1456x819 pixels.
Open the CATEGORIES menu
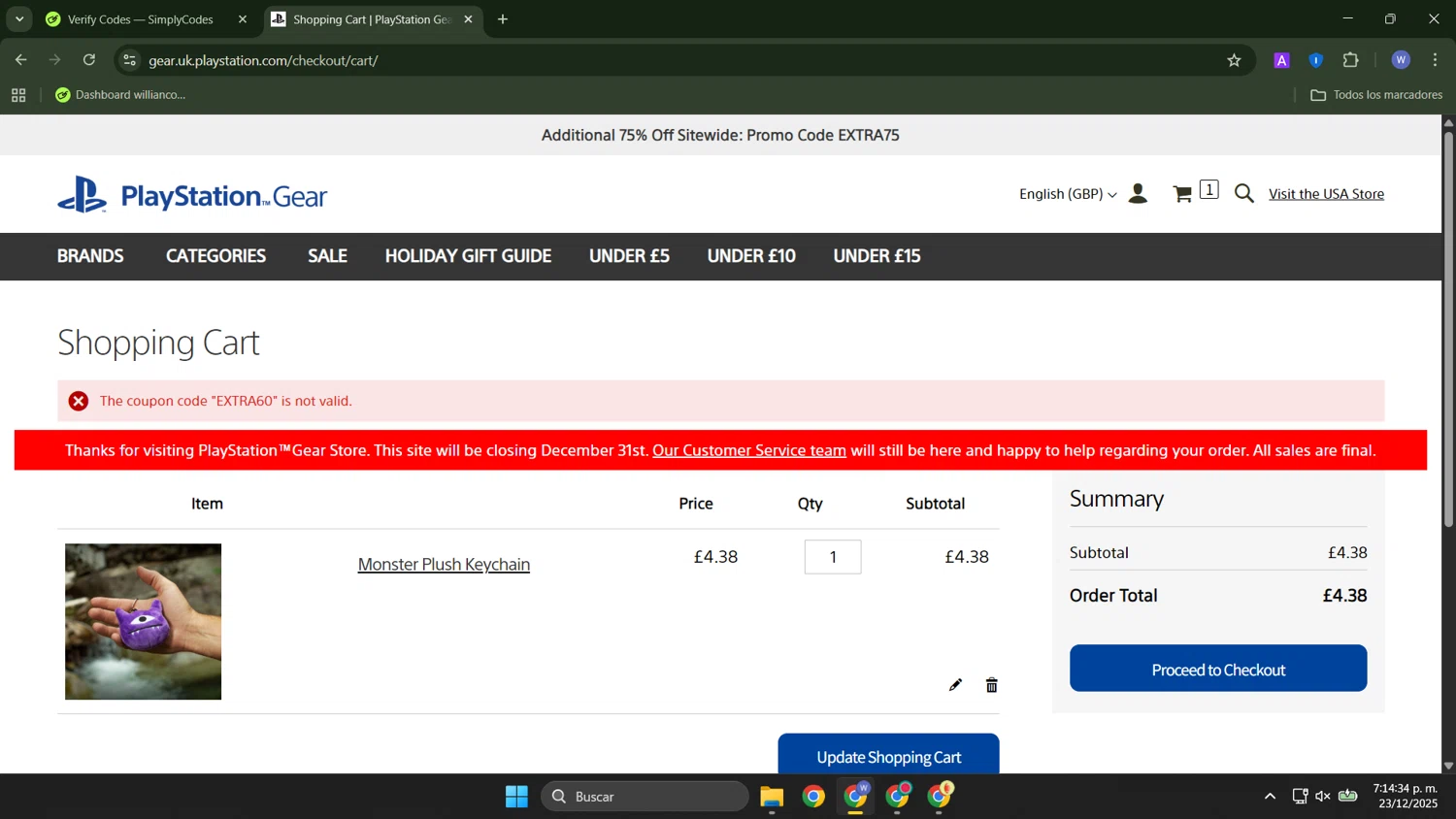point(215,256)
